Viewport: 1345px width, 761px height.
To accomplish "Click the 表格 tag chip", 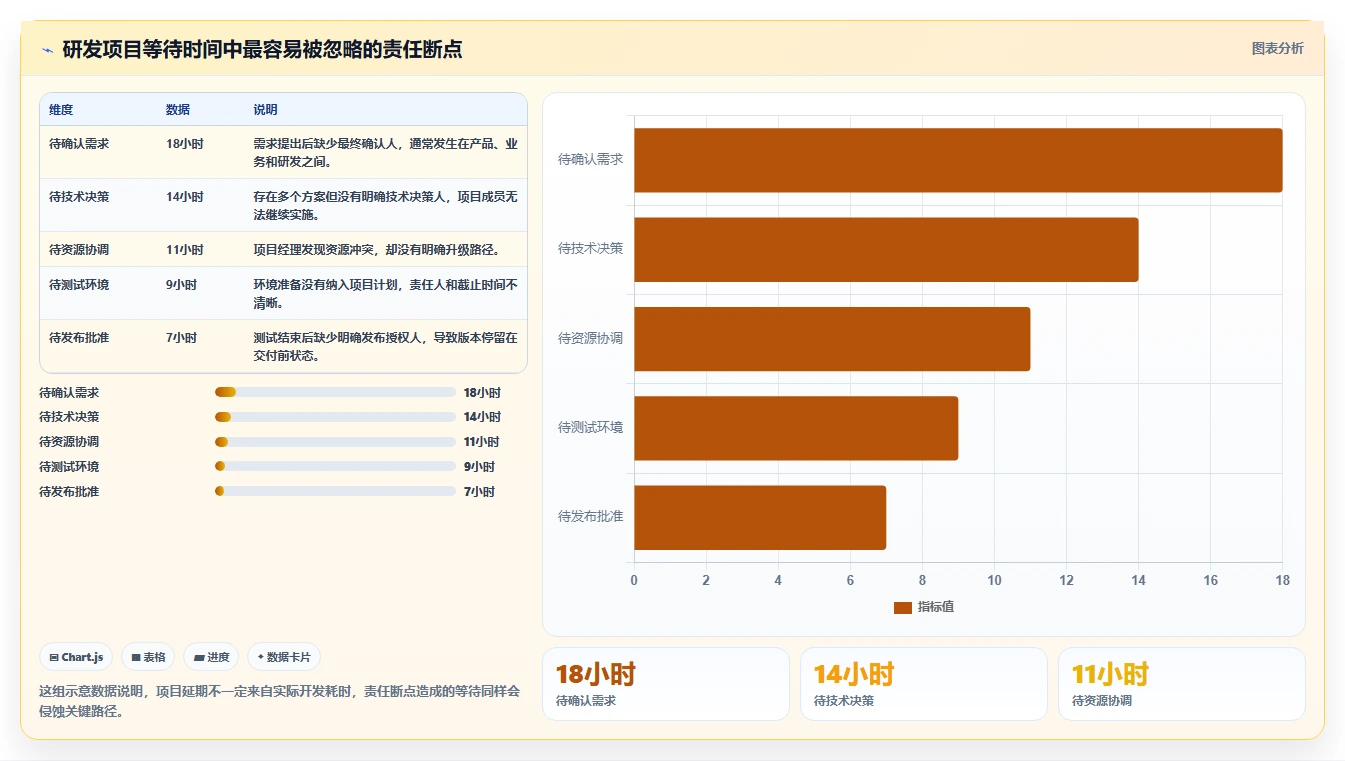I will tap(148, 657).
